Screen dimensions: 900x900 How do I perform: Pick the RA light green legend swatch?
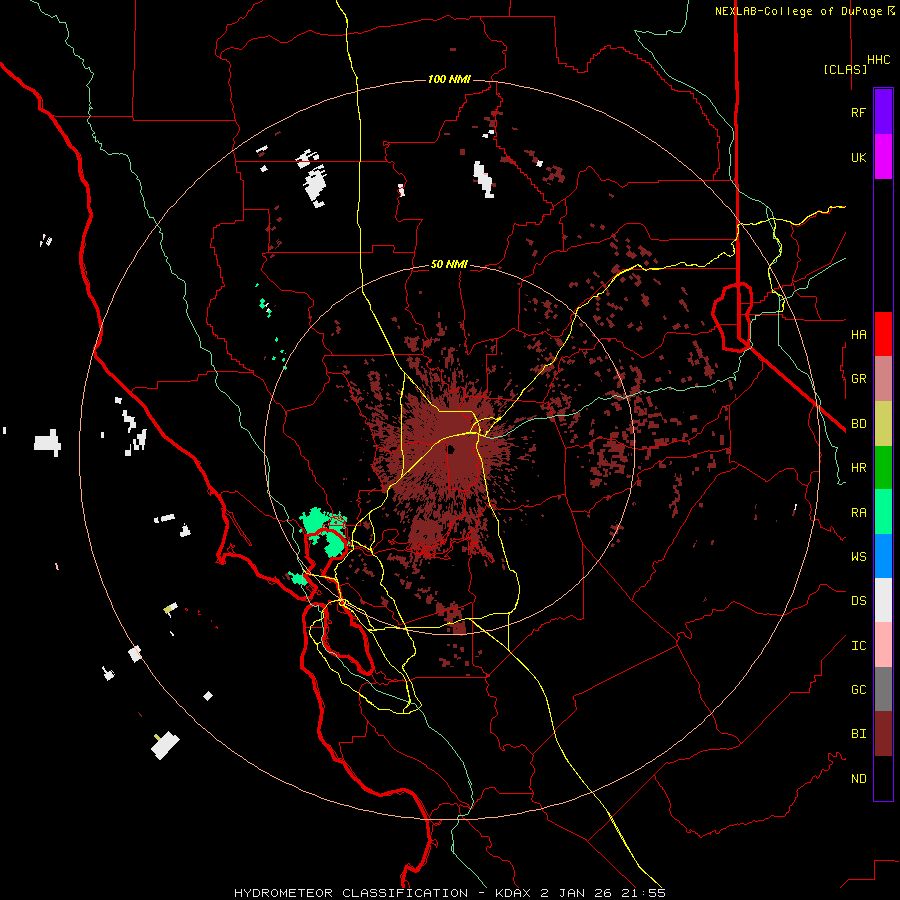point(883,512)
